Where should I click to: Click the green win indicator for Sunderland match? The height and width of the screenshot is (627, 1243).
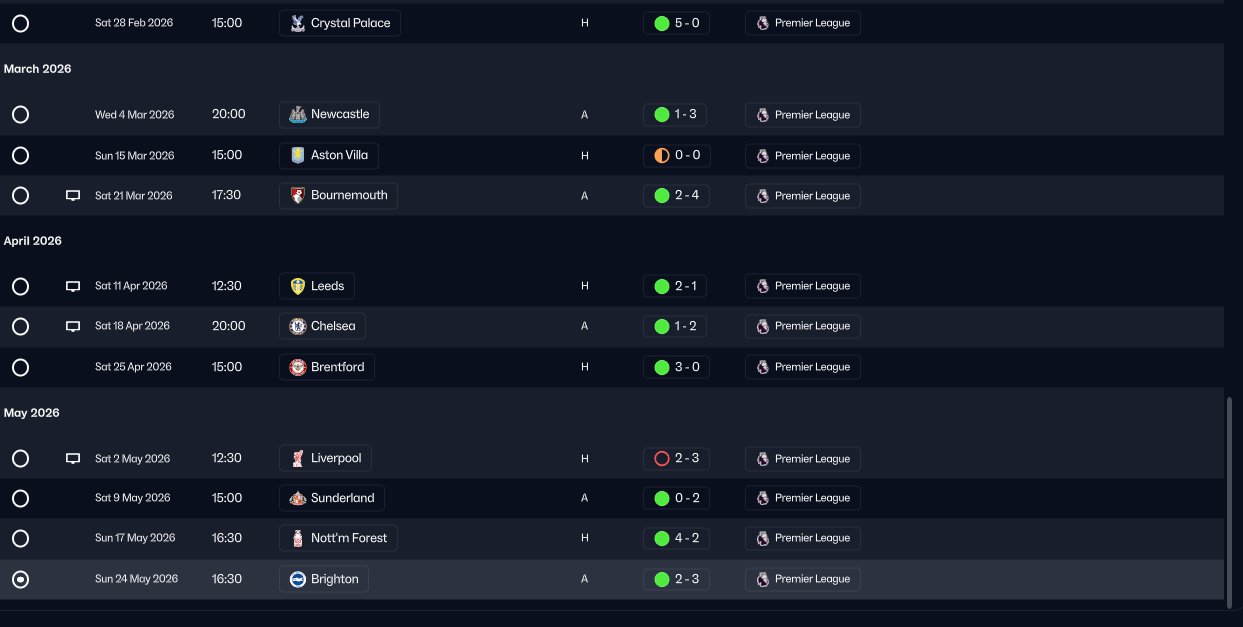point(661,498)
